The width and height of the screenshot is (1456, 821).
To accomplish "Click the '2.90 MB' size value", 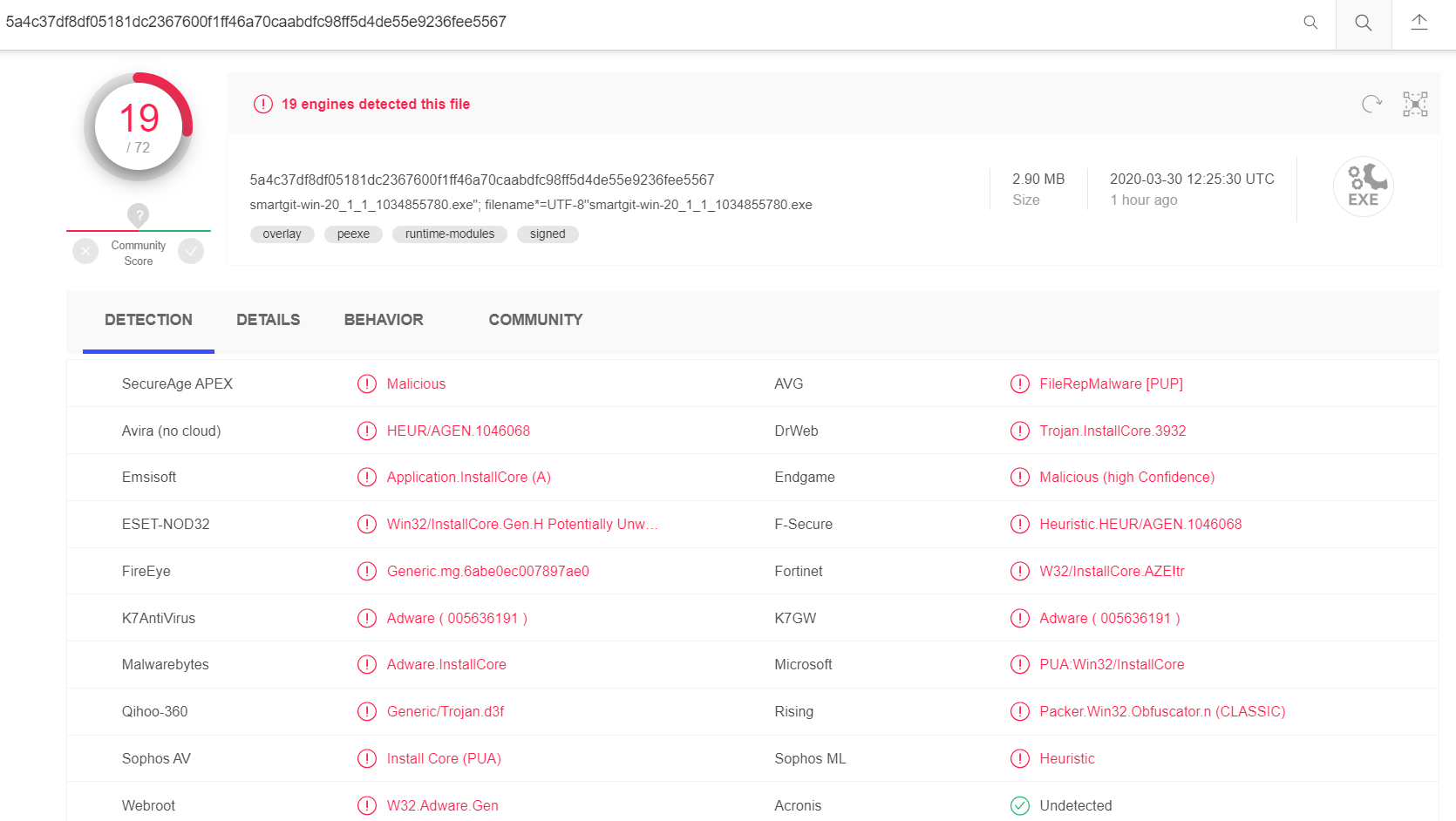I will click(1038, 179).
